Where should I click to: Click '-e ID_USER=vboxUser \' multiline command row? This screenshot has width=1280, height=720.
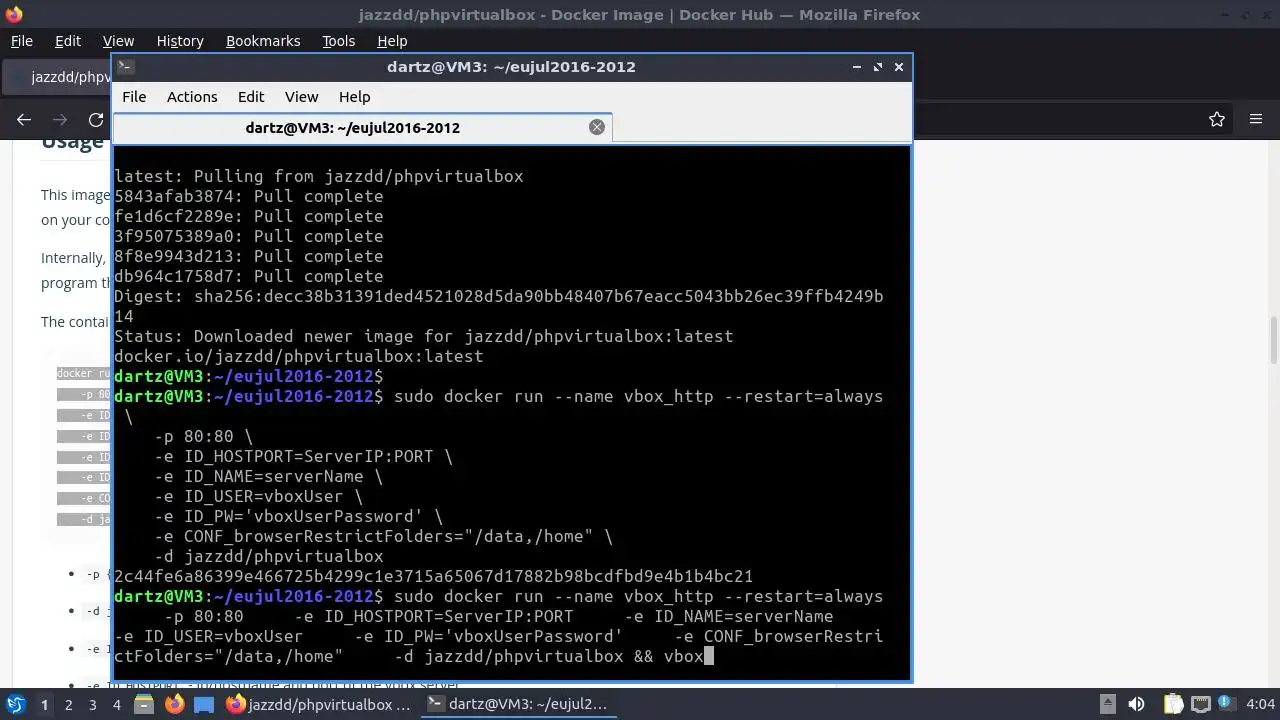pyautogui.click(x=258, y=496)
